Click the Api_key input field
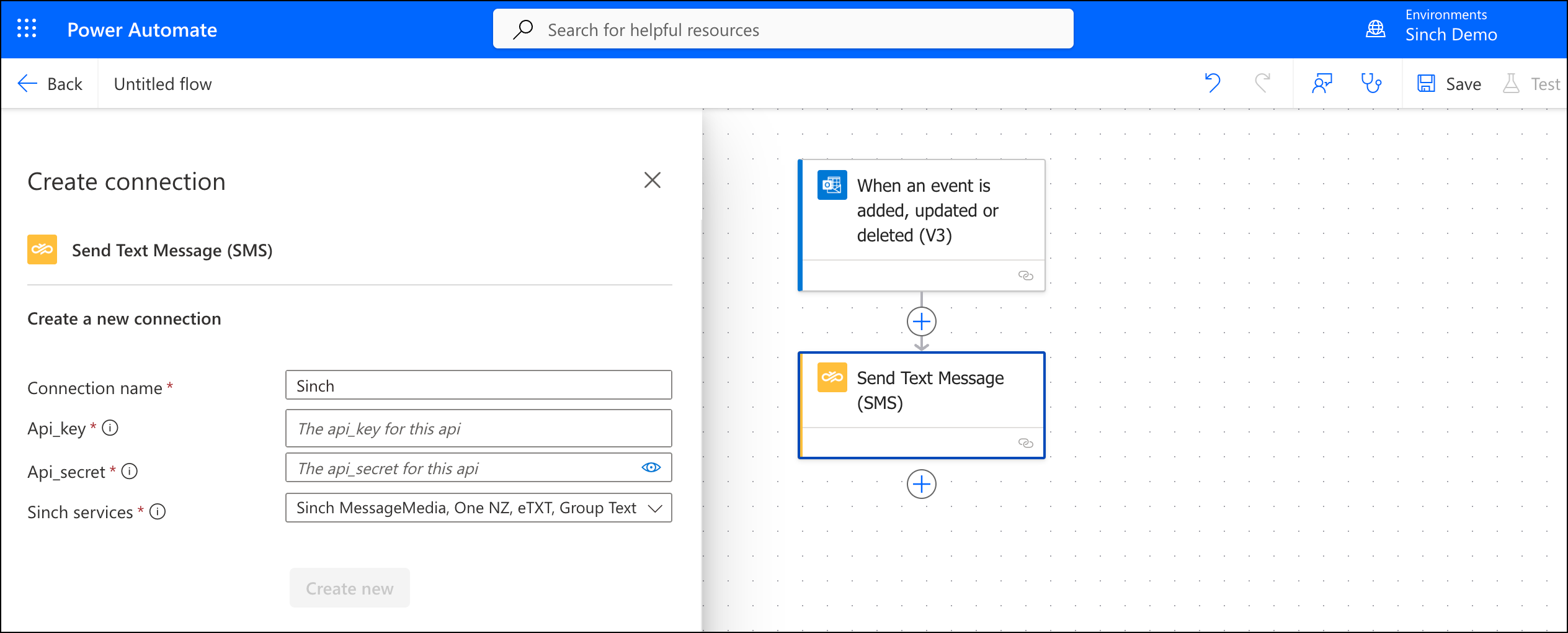 (x=478, y=428)
